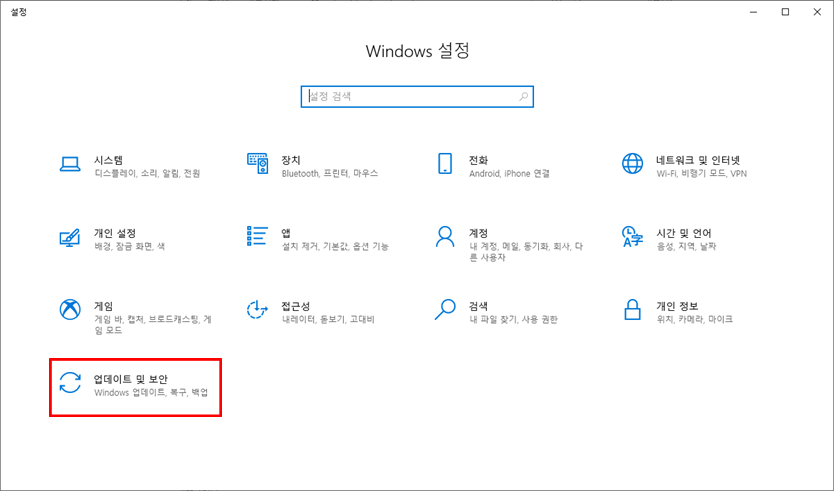The width and height of the screenshot is (834, 491).
Task: Close the 설정 window
Action: point(817,12)
